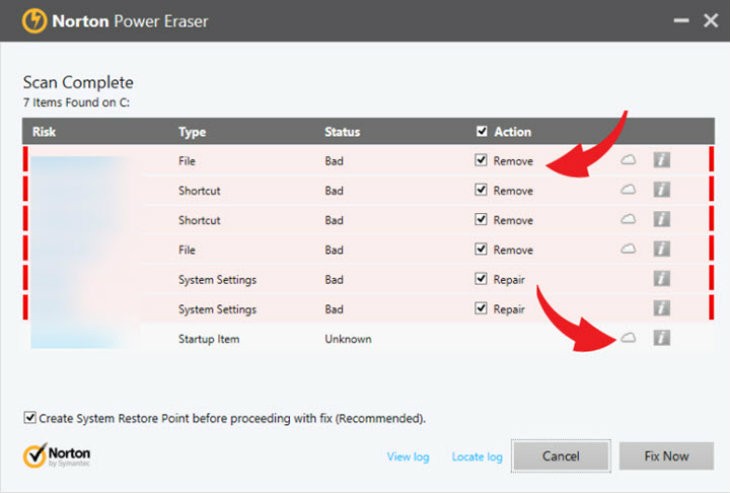Click the Risk column header

click(44, 132)
